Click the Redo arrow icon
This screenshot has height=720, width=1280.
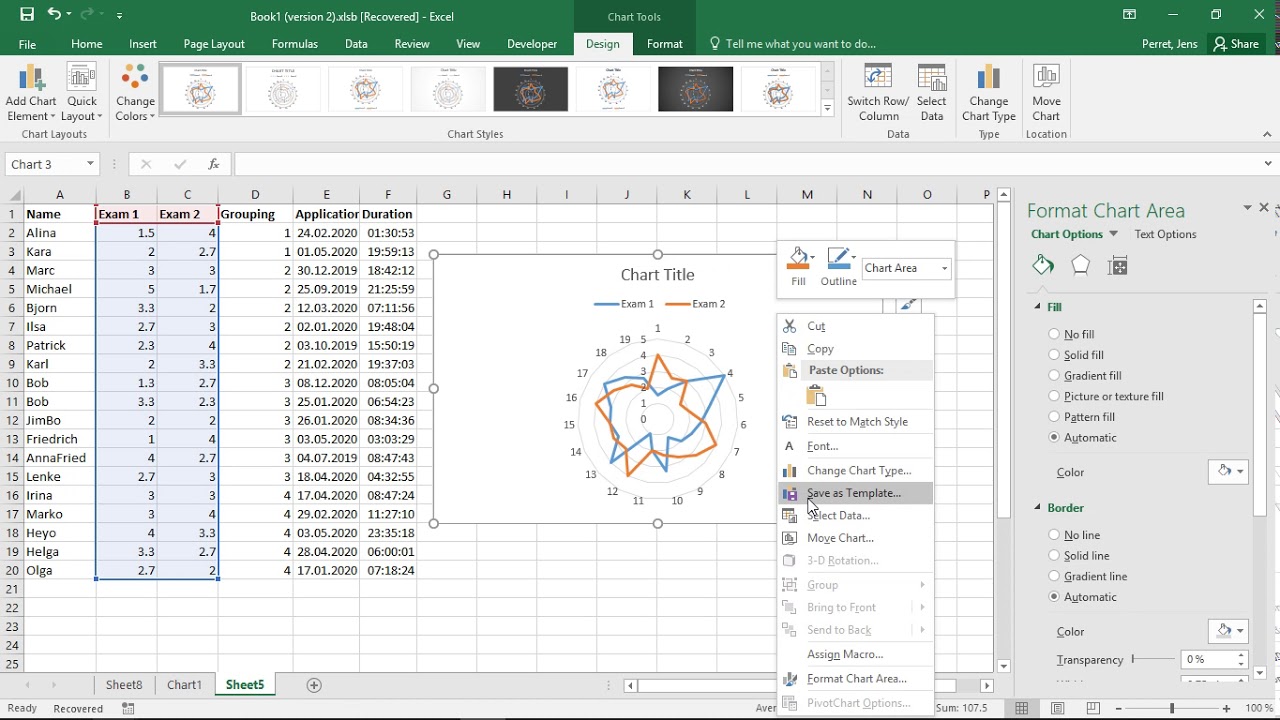coord(89,15)
